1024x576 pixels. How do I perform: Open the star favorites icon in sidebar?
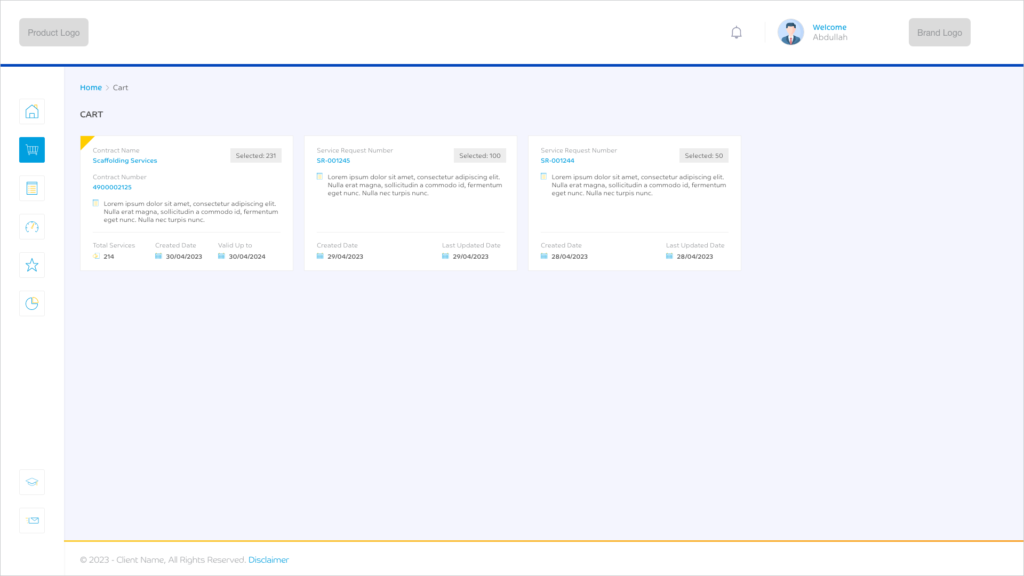32,265
